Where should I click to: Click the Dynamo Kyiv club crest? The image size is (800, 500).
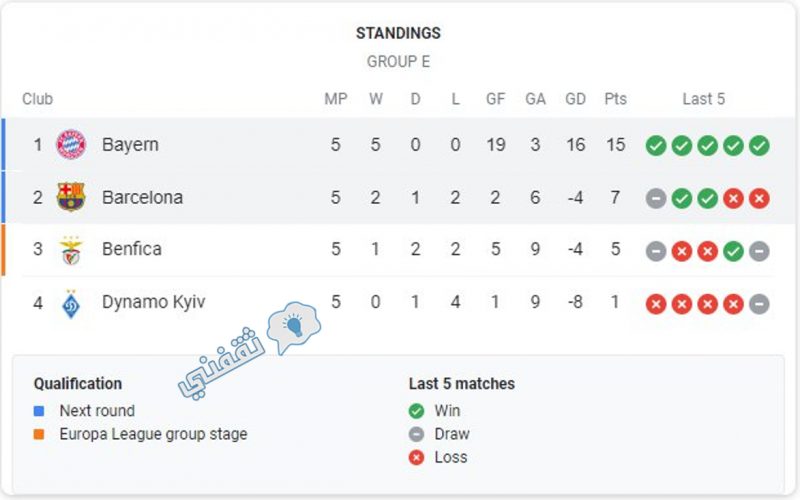tap(71, 304)
